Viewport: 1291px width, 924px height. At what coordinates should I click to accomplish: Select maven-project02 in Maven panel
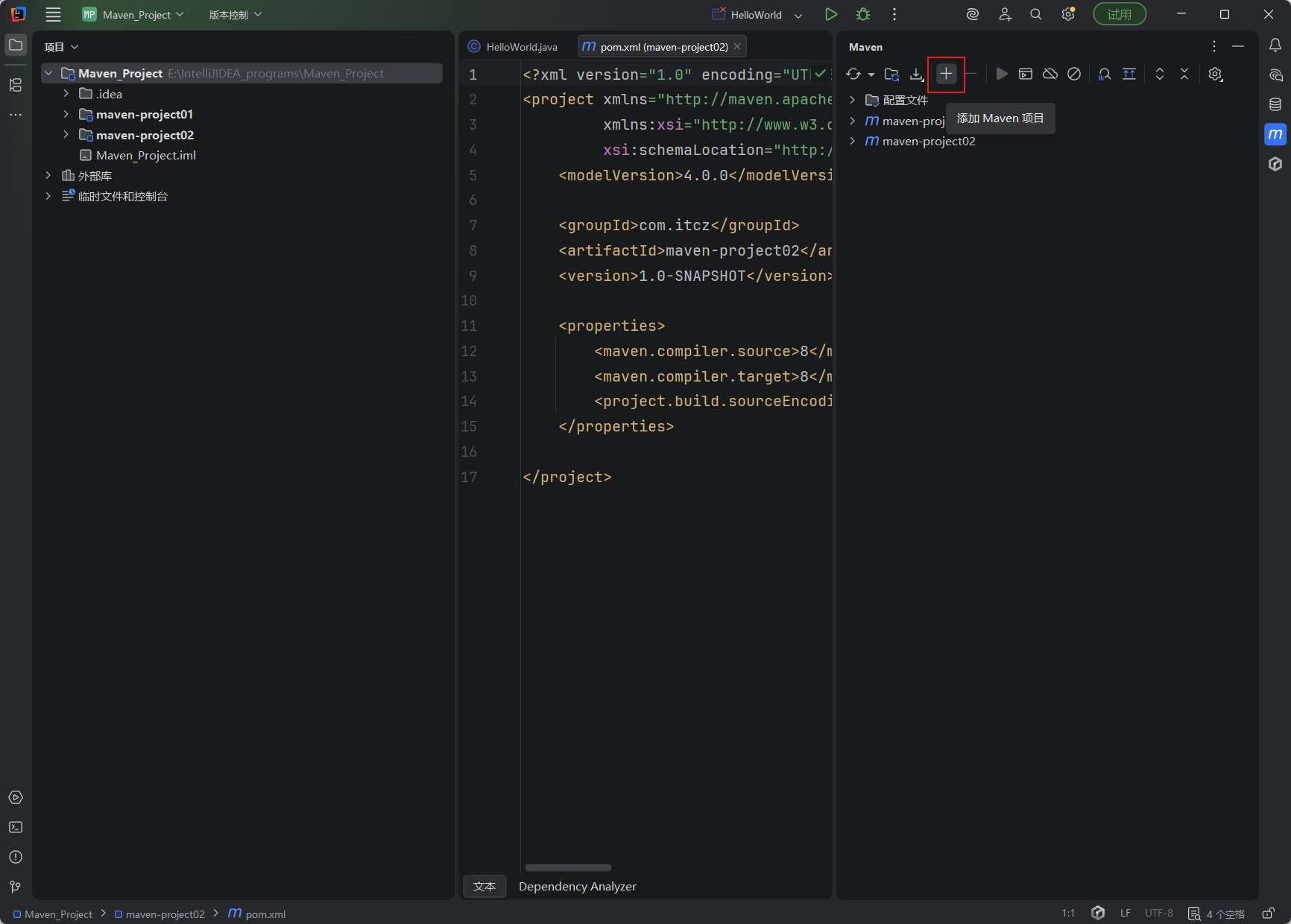[x=929, y=141]
